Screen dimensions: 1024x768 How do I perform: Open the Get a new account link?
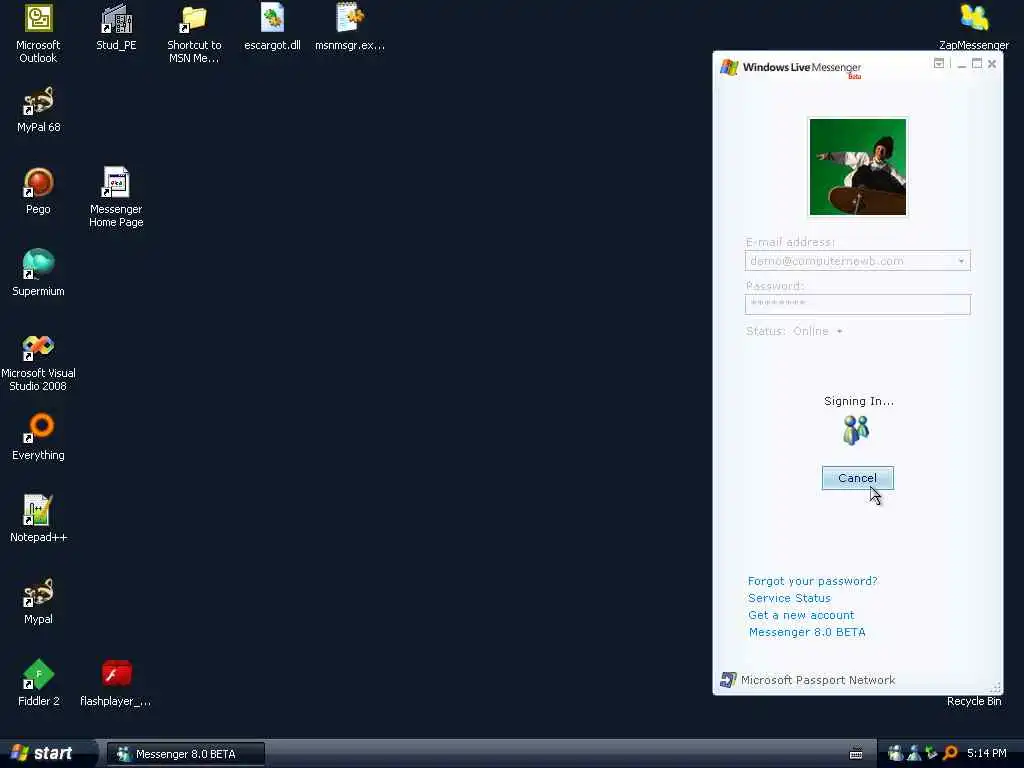(801, 615)
